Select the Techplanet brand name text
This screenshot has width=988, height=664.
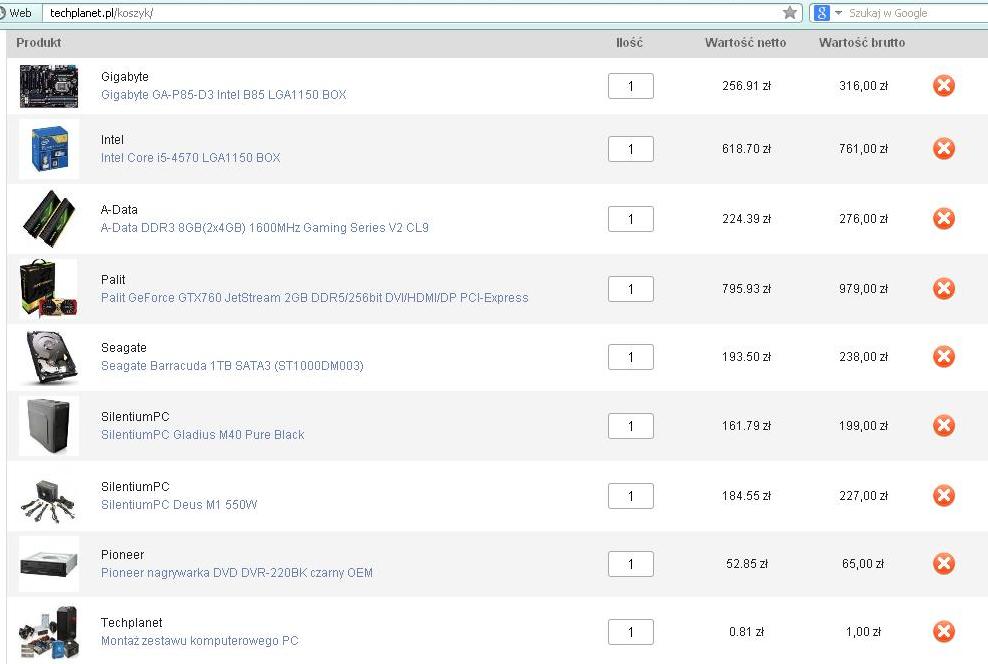[x=132, y=623]
